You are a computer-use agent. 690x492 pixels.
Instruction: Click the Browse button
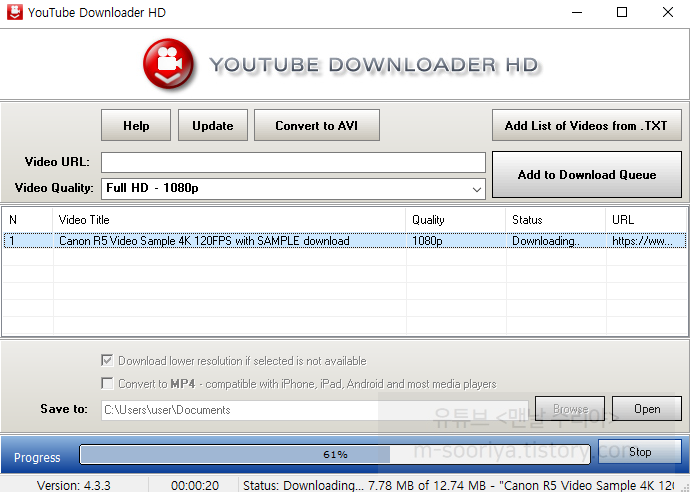pyautogui.click(x=570, y=409)
